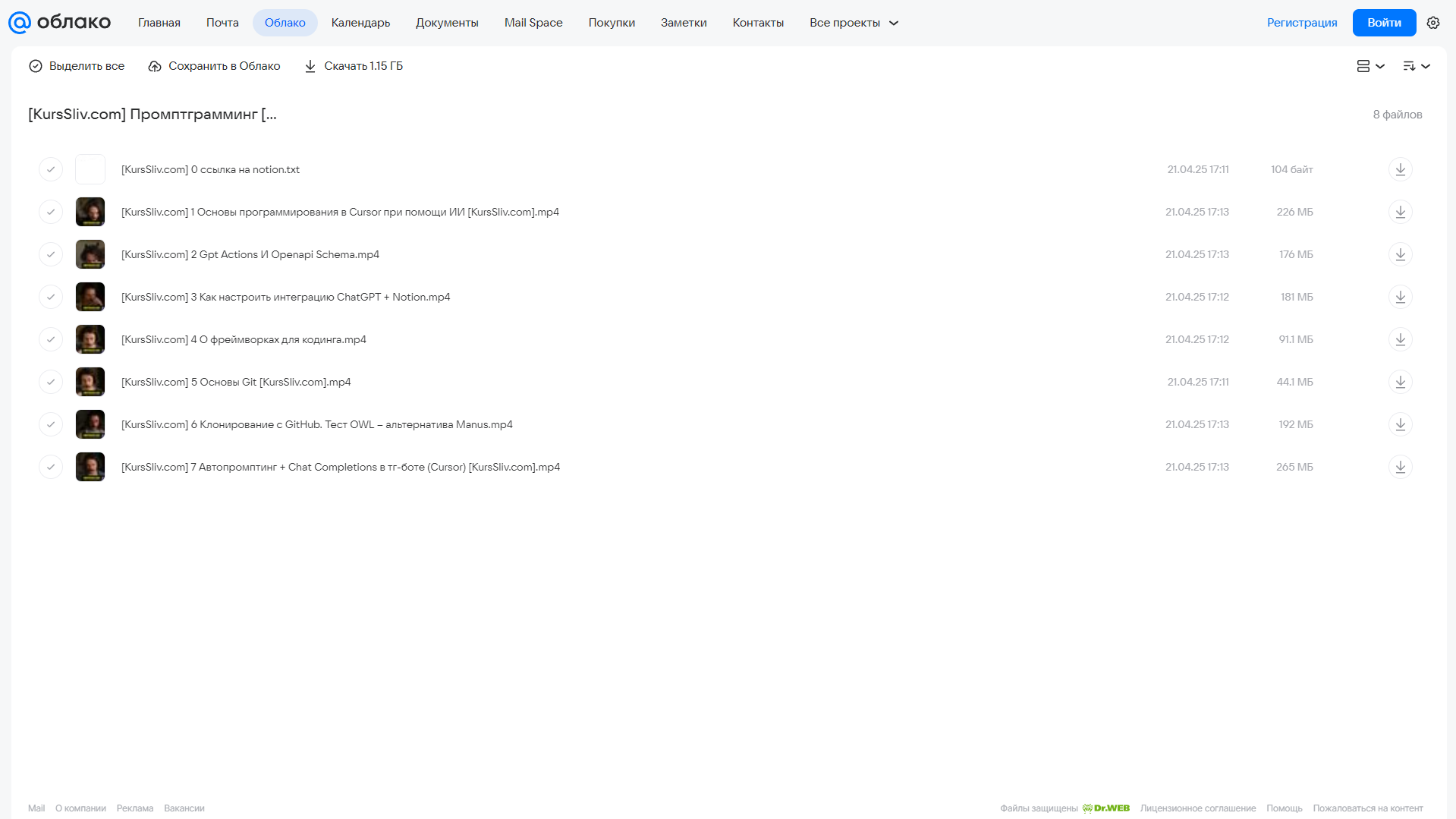Viewport: 1456px width, 819px height.
Task: Click the cloud save icon
Action: click(155, 66)
